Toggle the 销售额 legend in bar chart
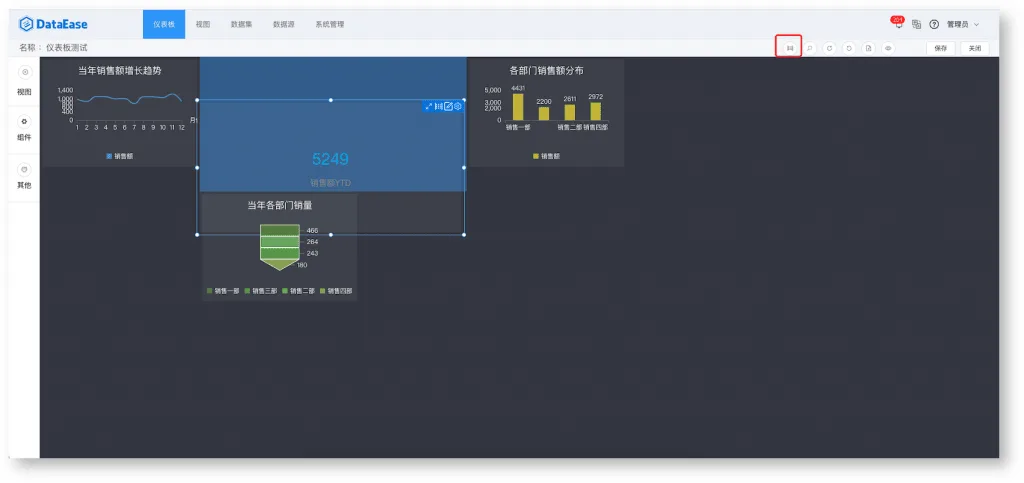The width and height of the screenshot is (1024, 483). 547,156
